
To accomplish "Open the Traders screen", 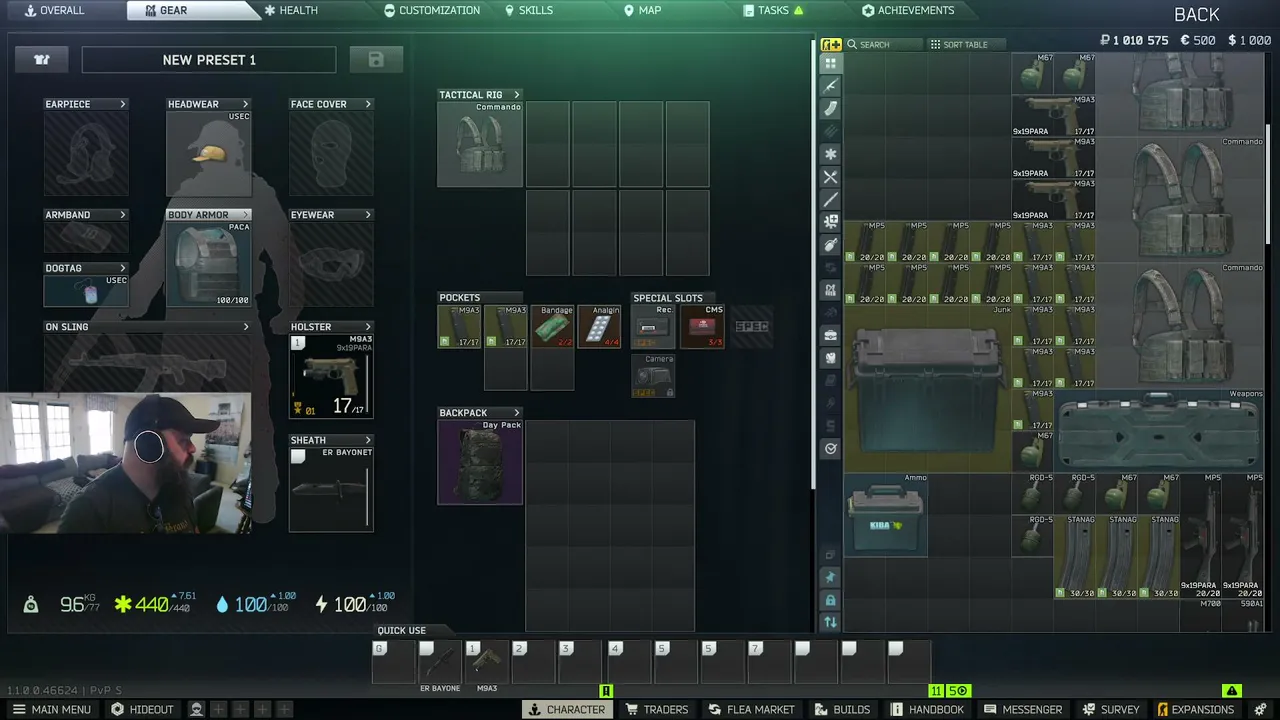I will (x=657, y=709).
